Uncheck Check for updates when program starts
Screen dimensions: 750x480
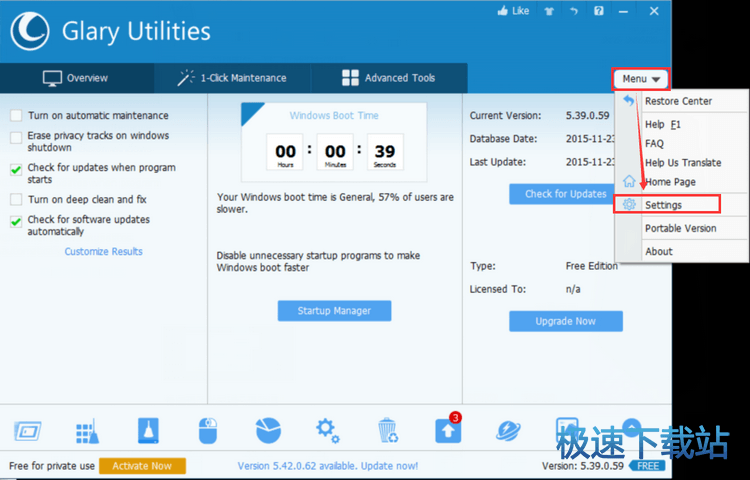[x=16, y=170]
